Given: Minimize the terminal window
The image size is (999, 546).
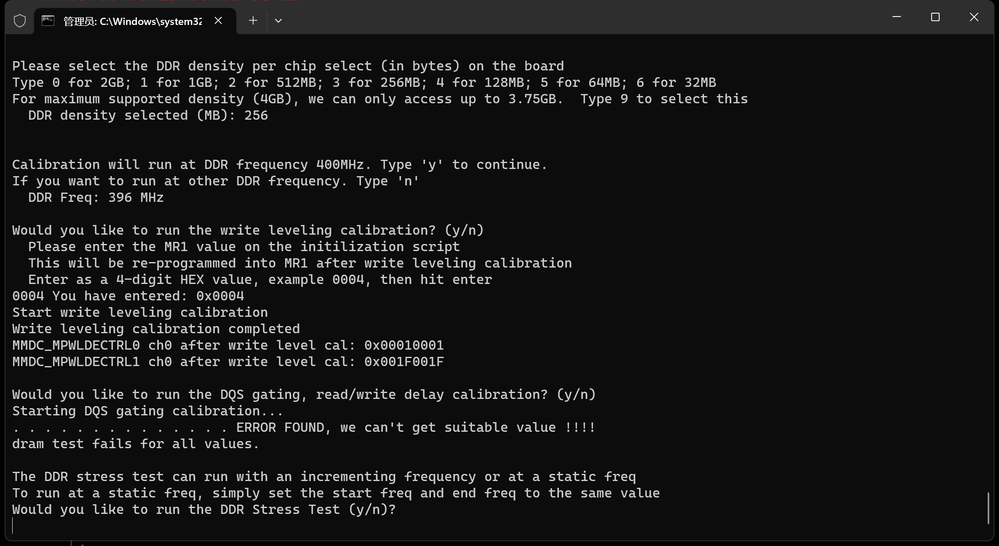Looking at the screenshot, I should (897, 17).
